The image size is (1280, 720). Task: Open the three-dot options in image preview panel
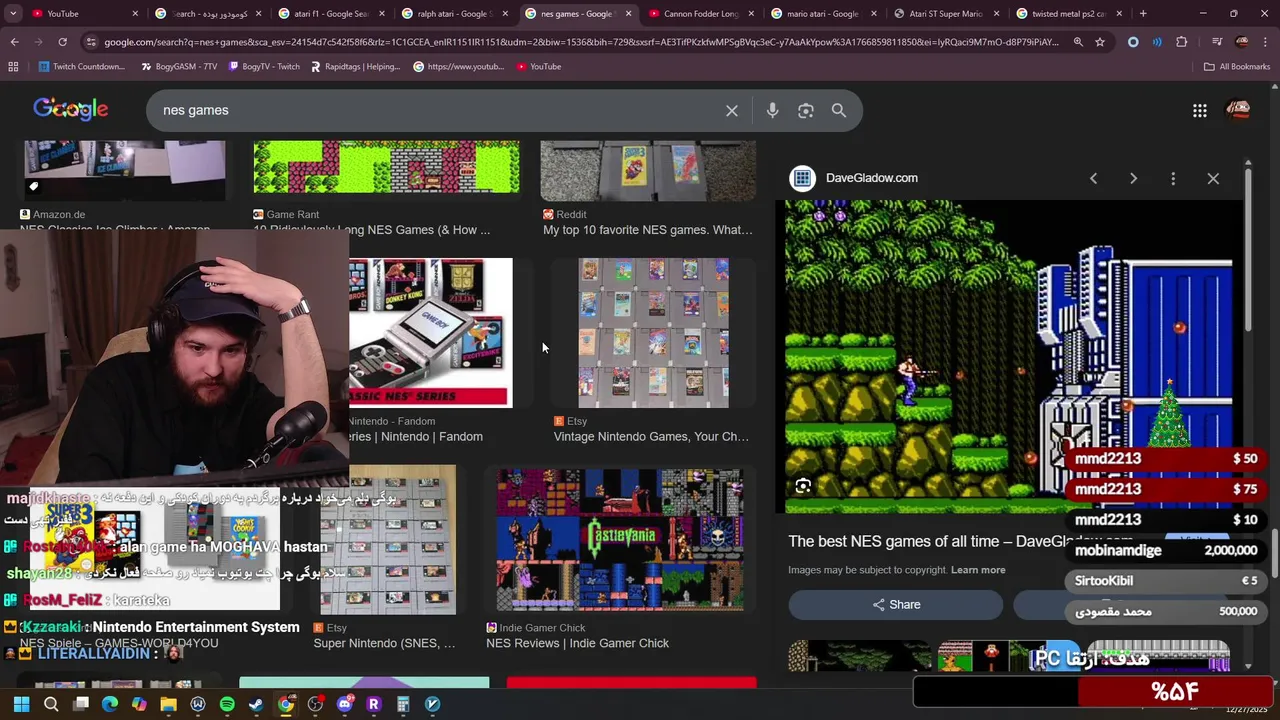1173,178
